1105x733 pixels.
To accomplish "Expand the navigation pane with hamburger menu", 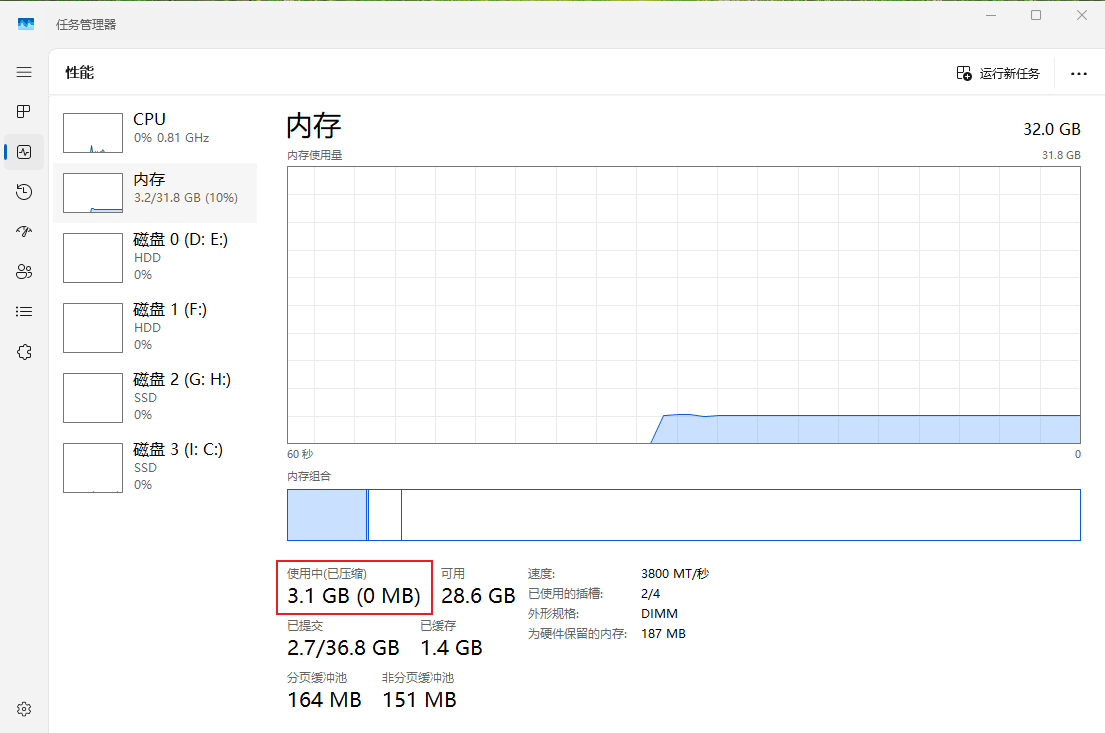I will click(x=24, y=72).
